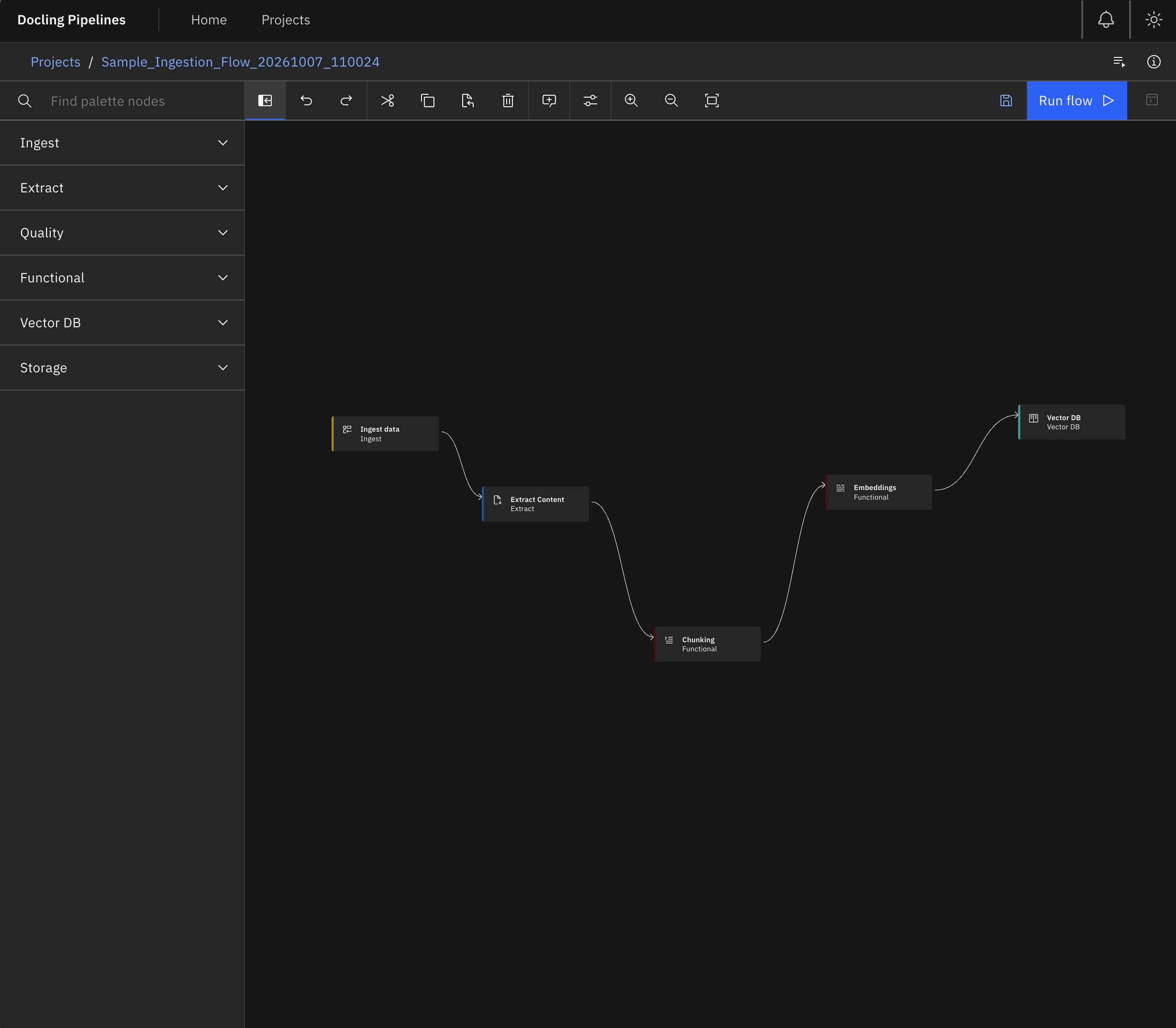Open the run list icon

pyautogui.click(x=1119, y=61)
